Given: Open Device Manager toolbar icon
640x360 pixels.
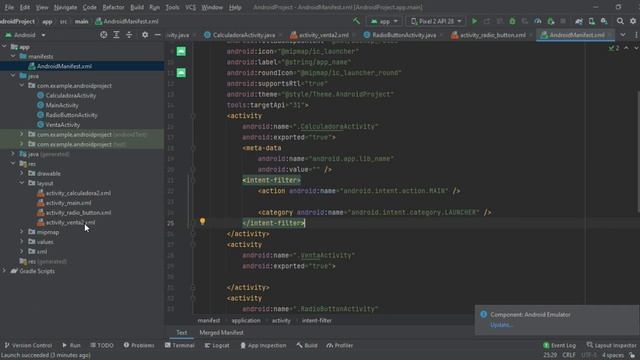Looking at the screenshot, I should point(591,21).
